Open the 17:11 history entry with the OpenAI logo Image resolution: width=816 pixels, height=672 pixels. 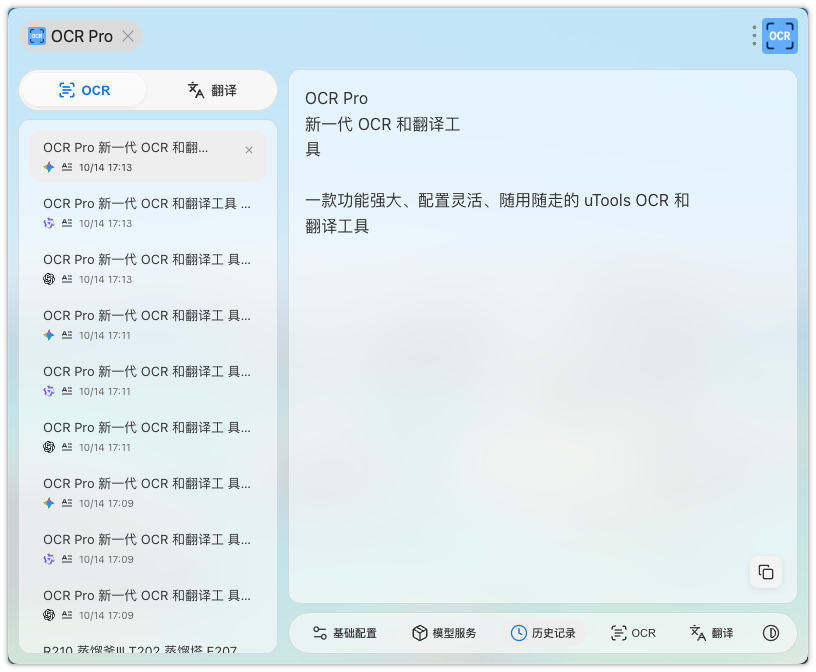tap(148, 436)
